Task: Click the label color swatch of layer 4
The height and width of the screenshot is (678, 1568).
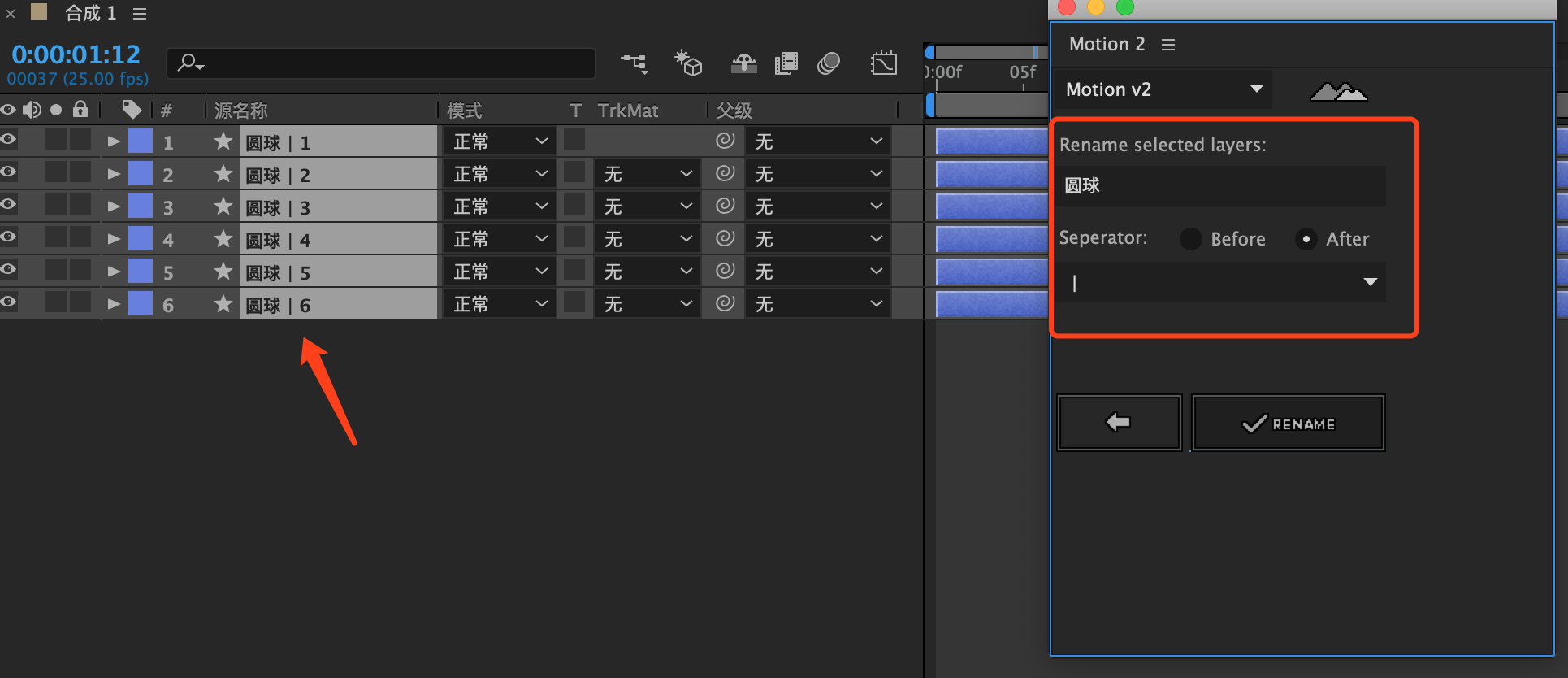Action: coord(141,238)
